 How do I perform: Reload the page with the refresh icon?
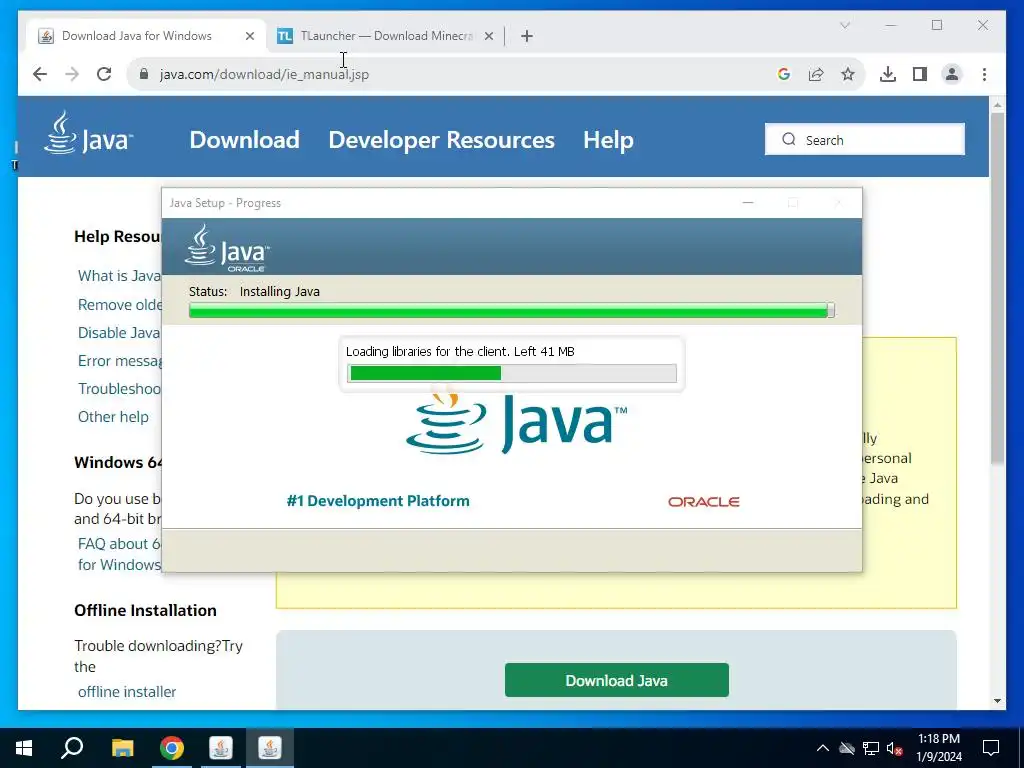[x=104, y=74]
